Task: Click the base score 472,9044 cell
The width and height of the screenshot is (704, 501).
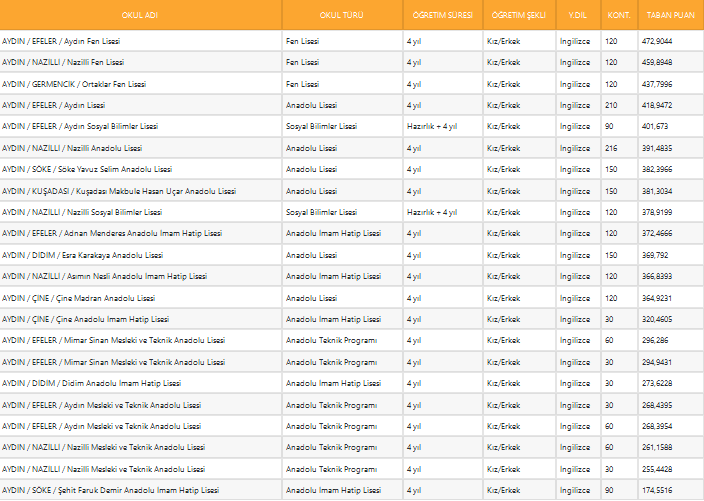Action: 657,41
